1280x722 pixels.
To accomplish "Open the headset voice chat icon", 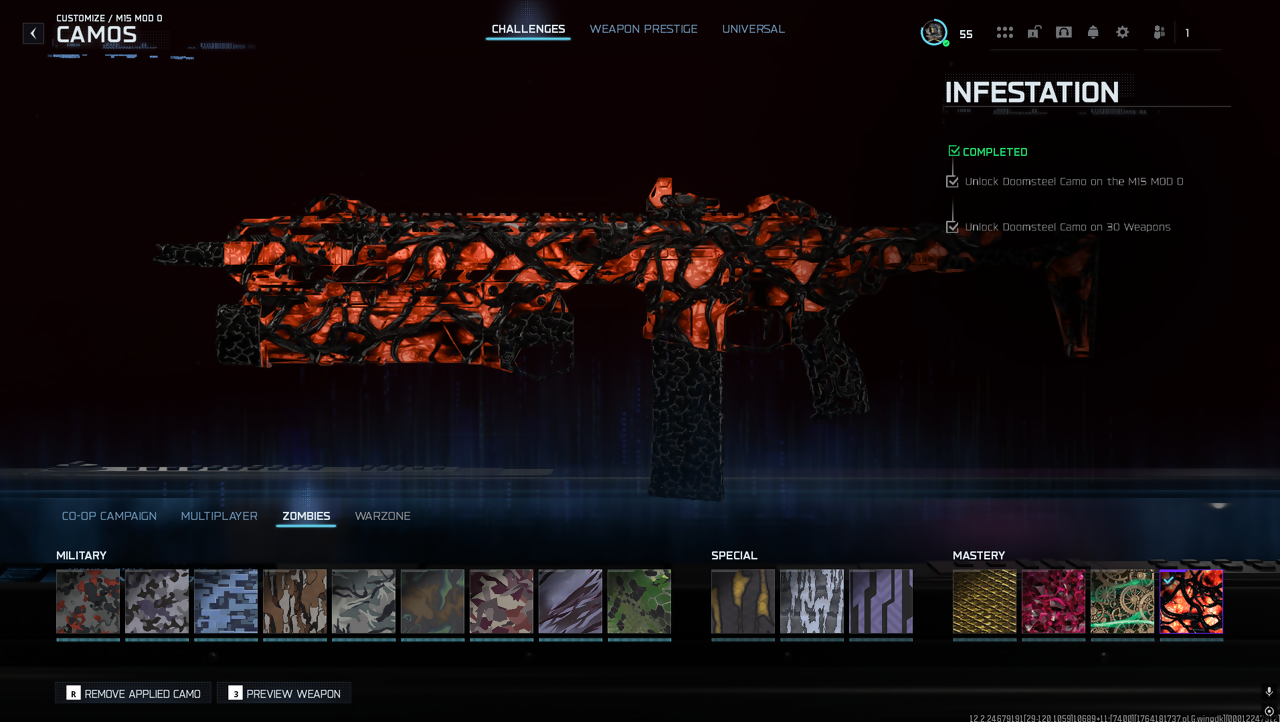I will [1064, 33].
